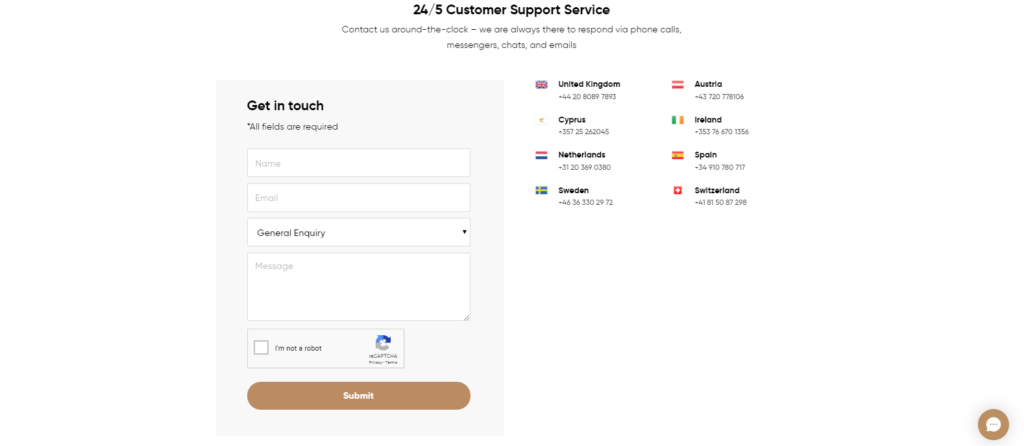
Task: Click the Spain flag icon
Action: point(678,155)
